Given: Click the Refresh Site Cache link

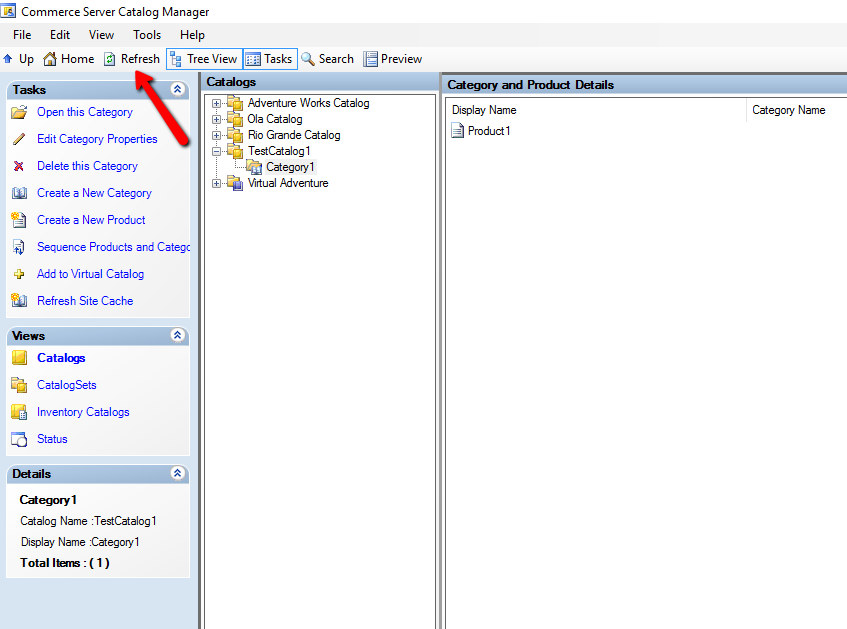Looking at the screenshot, I should [85, 301].
